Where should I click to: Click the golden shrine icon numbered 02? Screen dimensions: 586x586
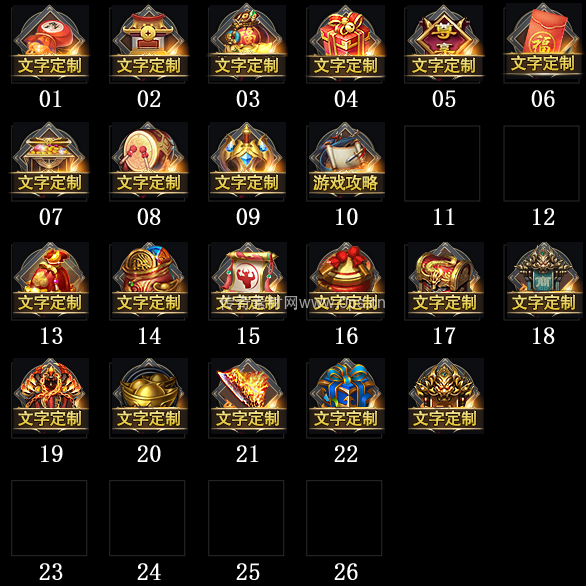148,44
